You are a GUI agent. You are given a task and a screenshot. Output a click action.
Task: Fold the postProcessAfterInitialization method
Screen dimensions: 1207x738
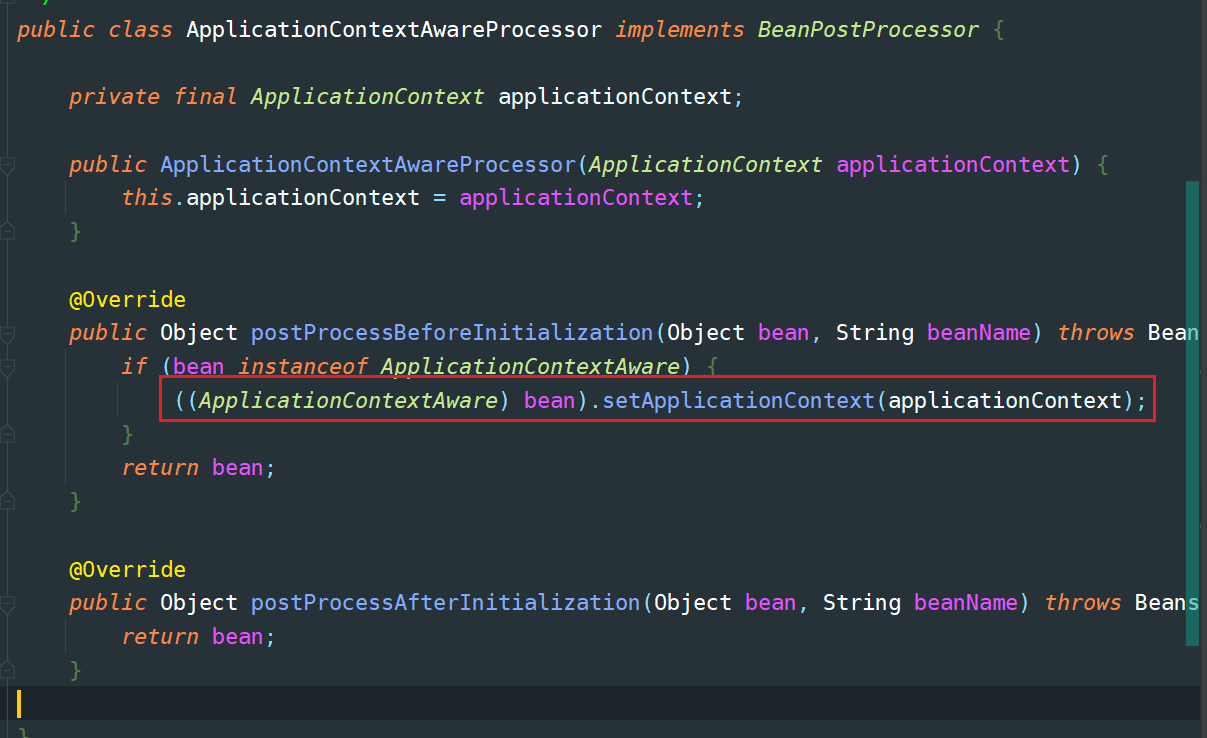[8, 603]
